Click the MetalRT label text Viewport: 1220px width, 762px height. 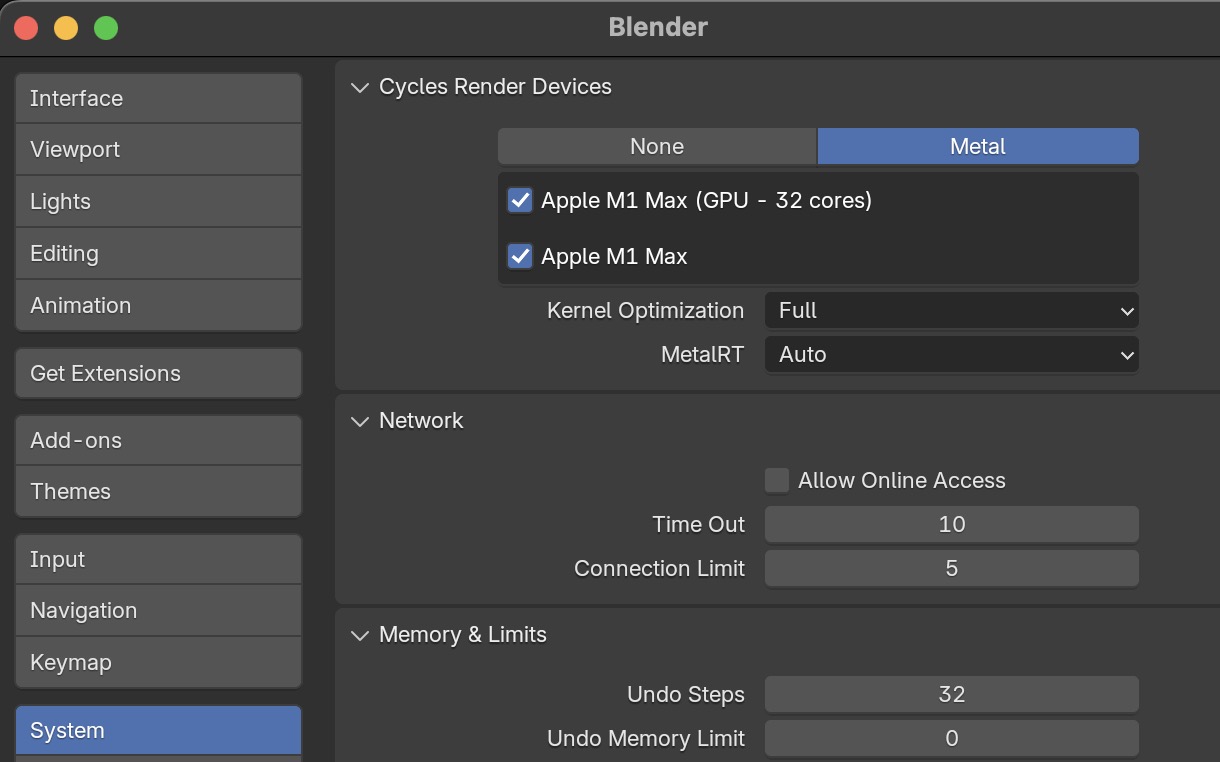[x=702, y=355]
